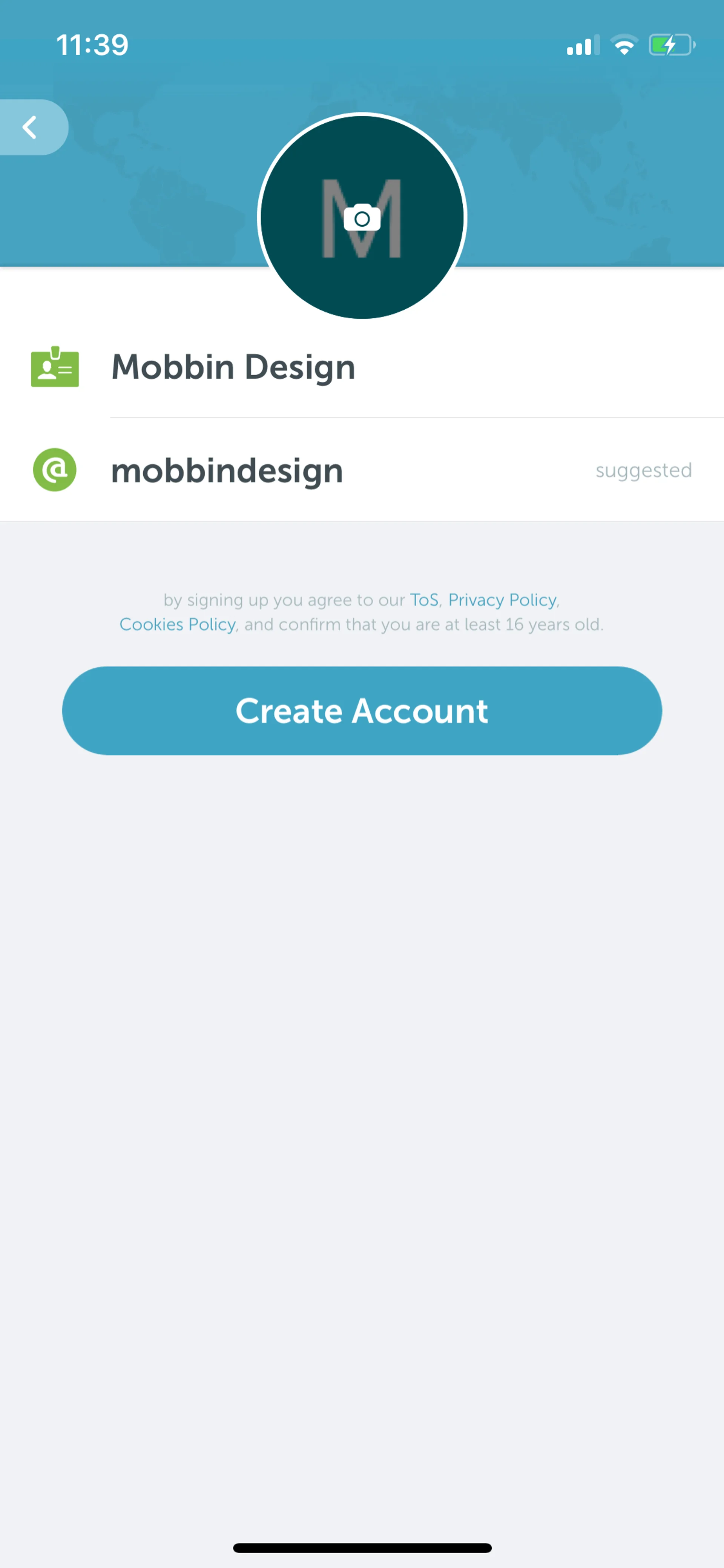This screenshot has height=1568, width=724.
Task: Tap the Wi-Fi status icon
Action: pos(624,45)
